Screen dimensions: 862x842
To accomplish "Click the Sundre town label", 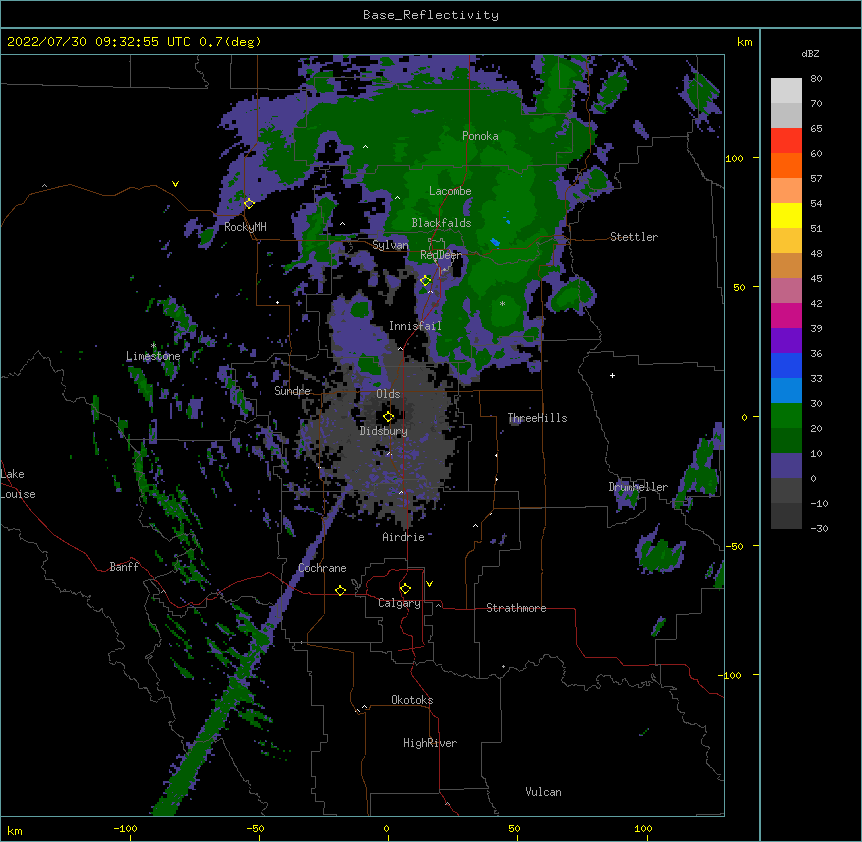I will (x=292, y=391).
